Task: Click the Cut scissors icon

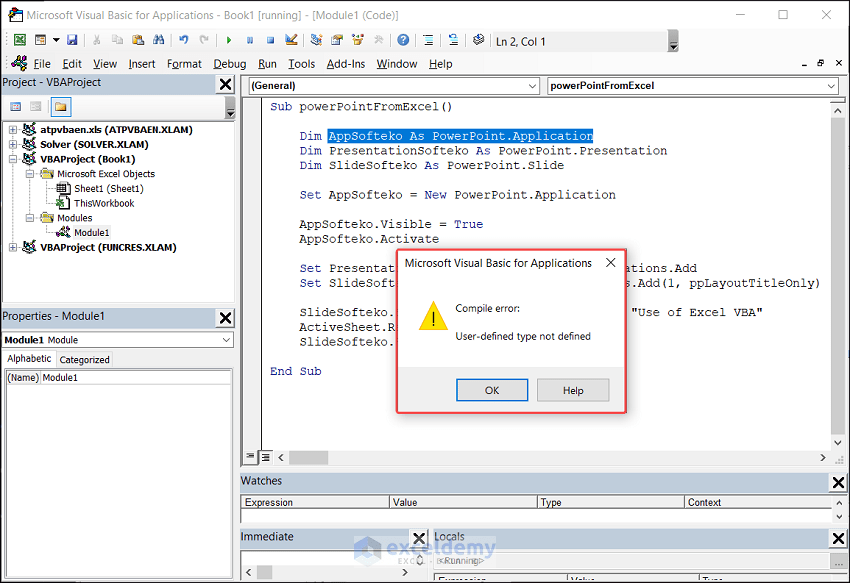Action: coord(96,40)
